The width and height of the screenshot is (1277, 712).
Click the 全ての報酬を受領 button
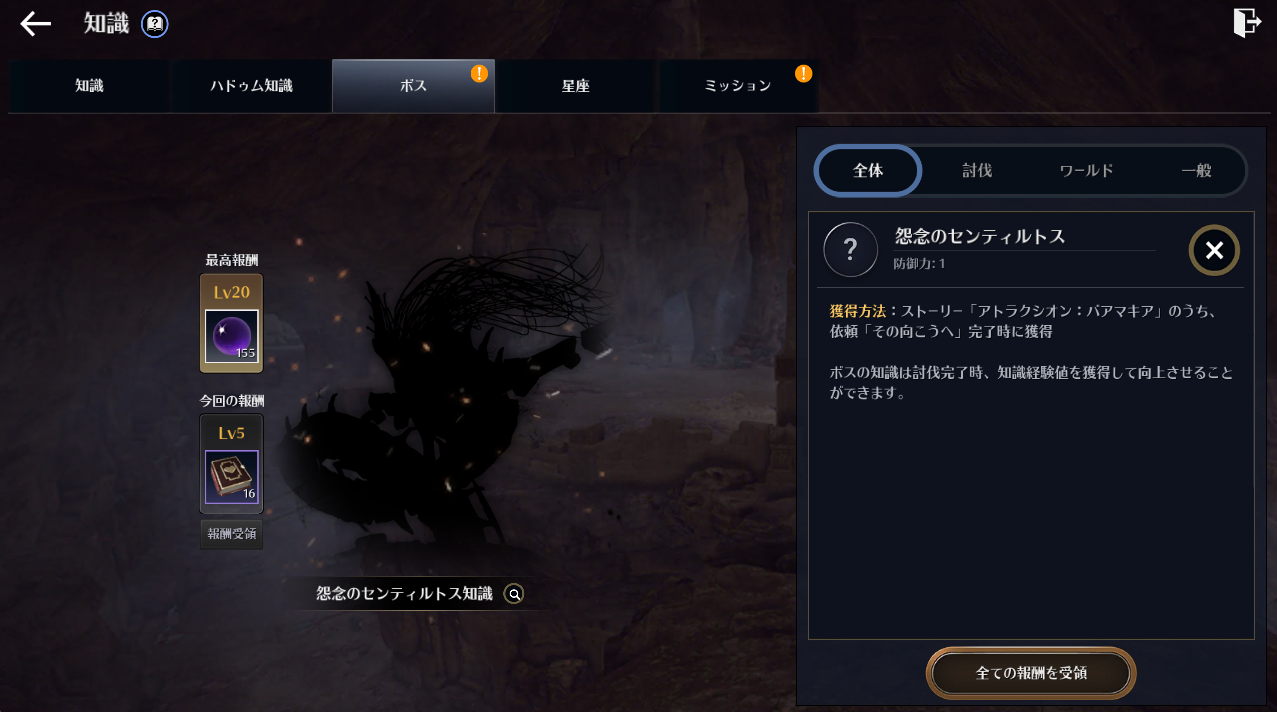click(1031, 673)
